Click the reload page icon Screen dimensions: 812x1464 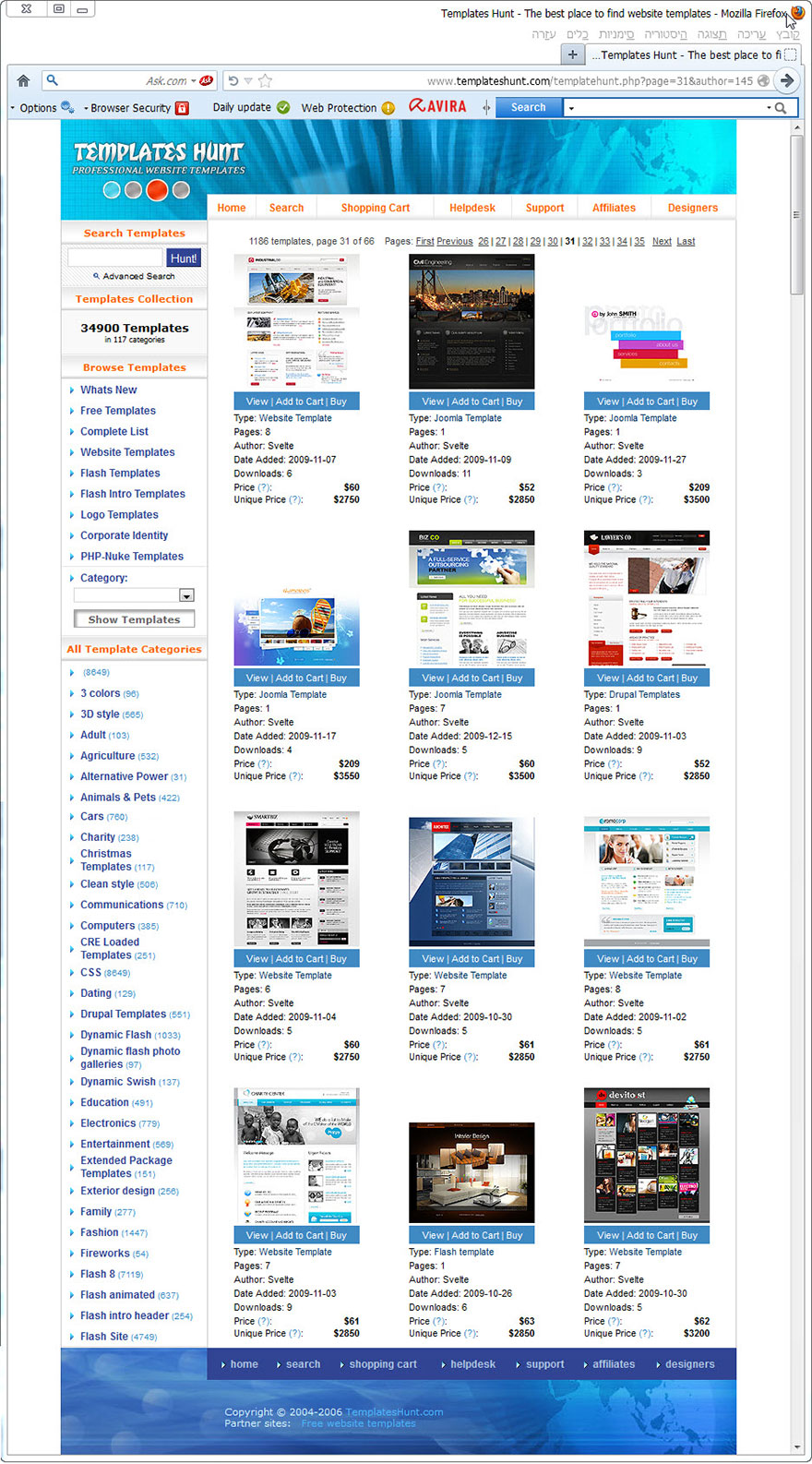click(233, 81)
